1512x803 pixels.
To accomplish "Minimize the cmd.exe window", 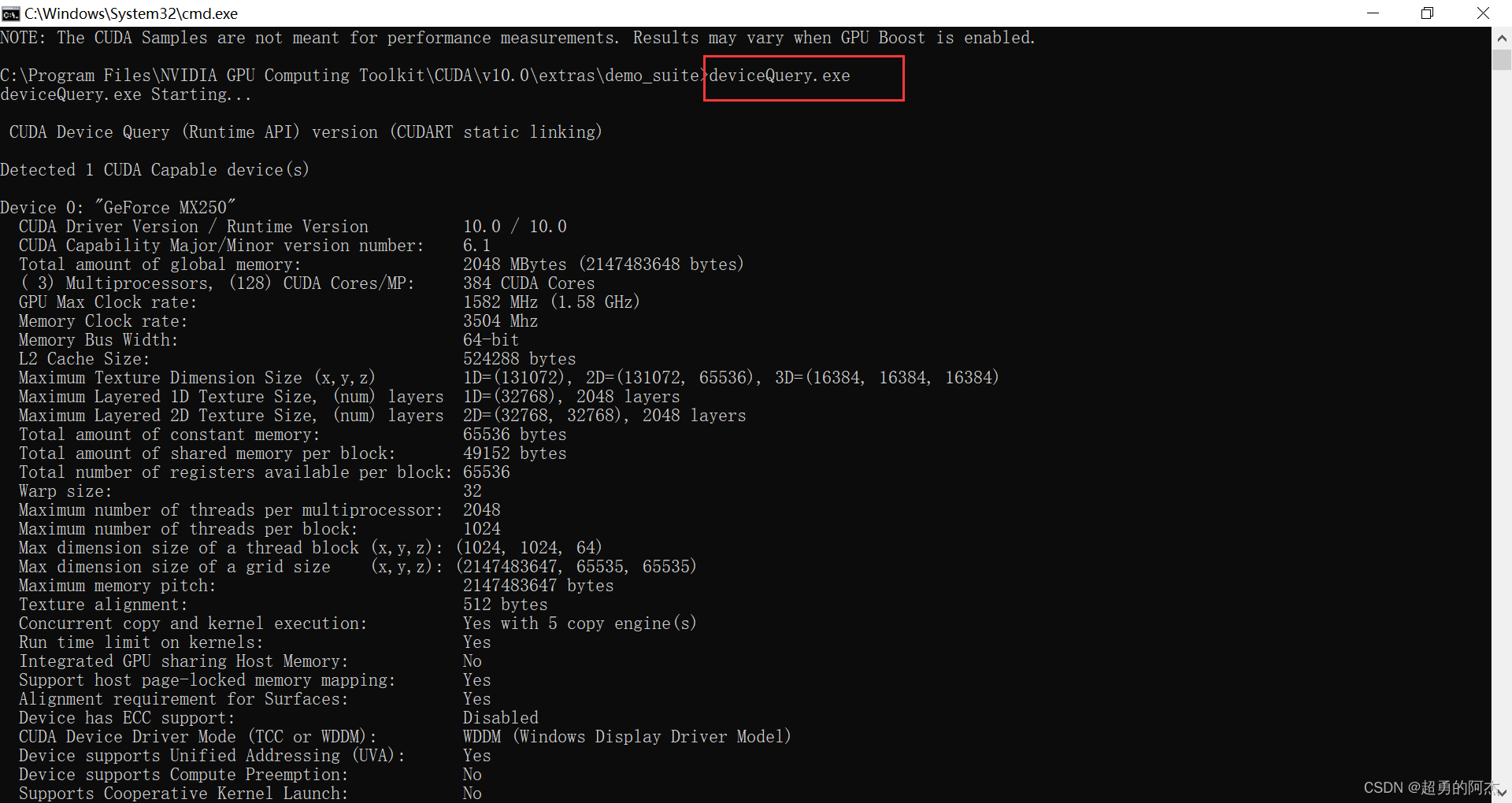I will pos(1373,13).
